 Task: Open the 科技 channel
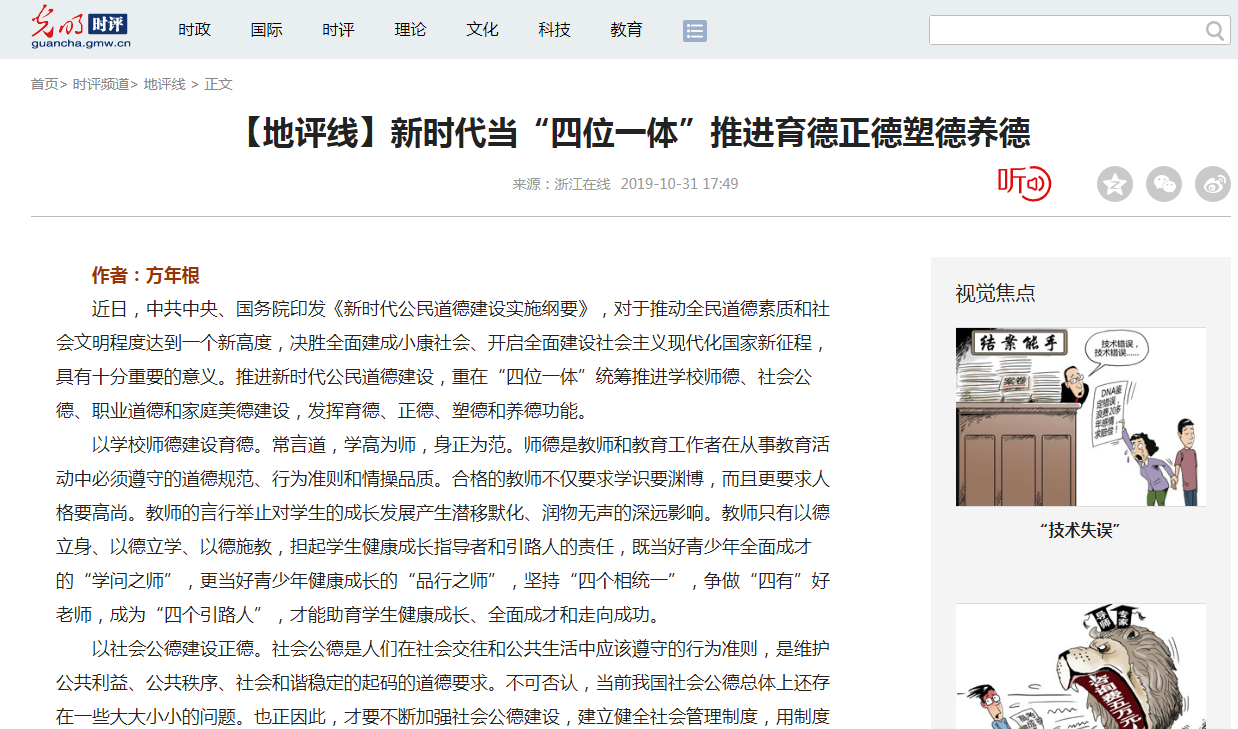click(554, 30)
